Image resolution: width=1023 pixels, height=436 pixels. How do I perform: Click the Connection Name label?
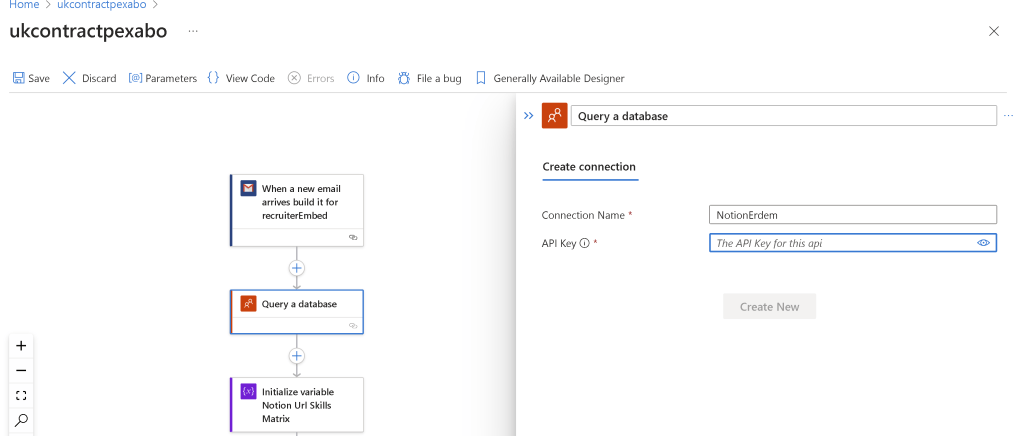[584, 215]
